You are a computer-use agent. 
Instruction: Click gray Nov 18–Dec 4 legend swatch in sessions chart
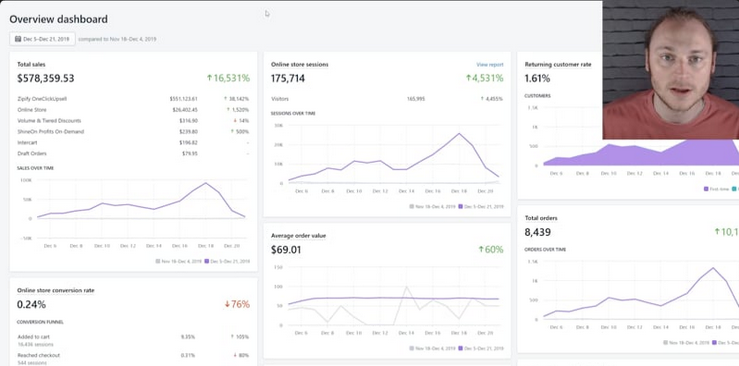pyautogui.click(x=411, y=206)
